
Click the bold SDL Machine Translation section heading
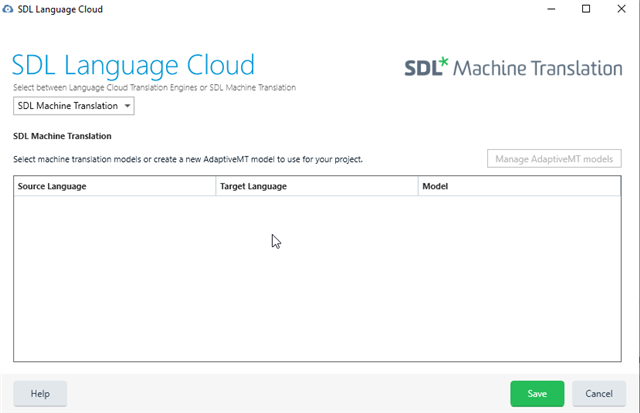pyautogui.click(x=62, y=136)
